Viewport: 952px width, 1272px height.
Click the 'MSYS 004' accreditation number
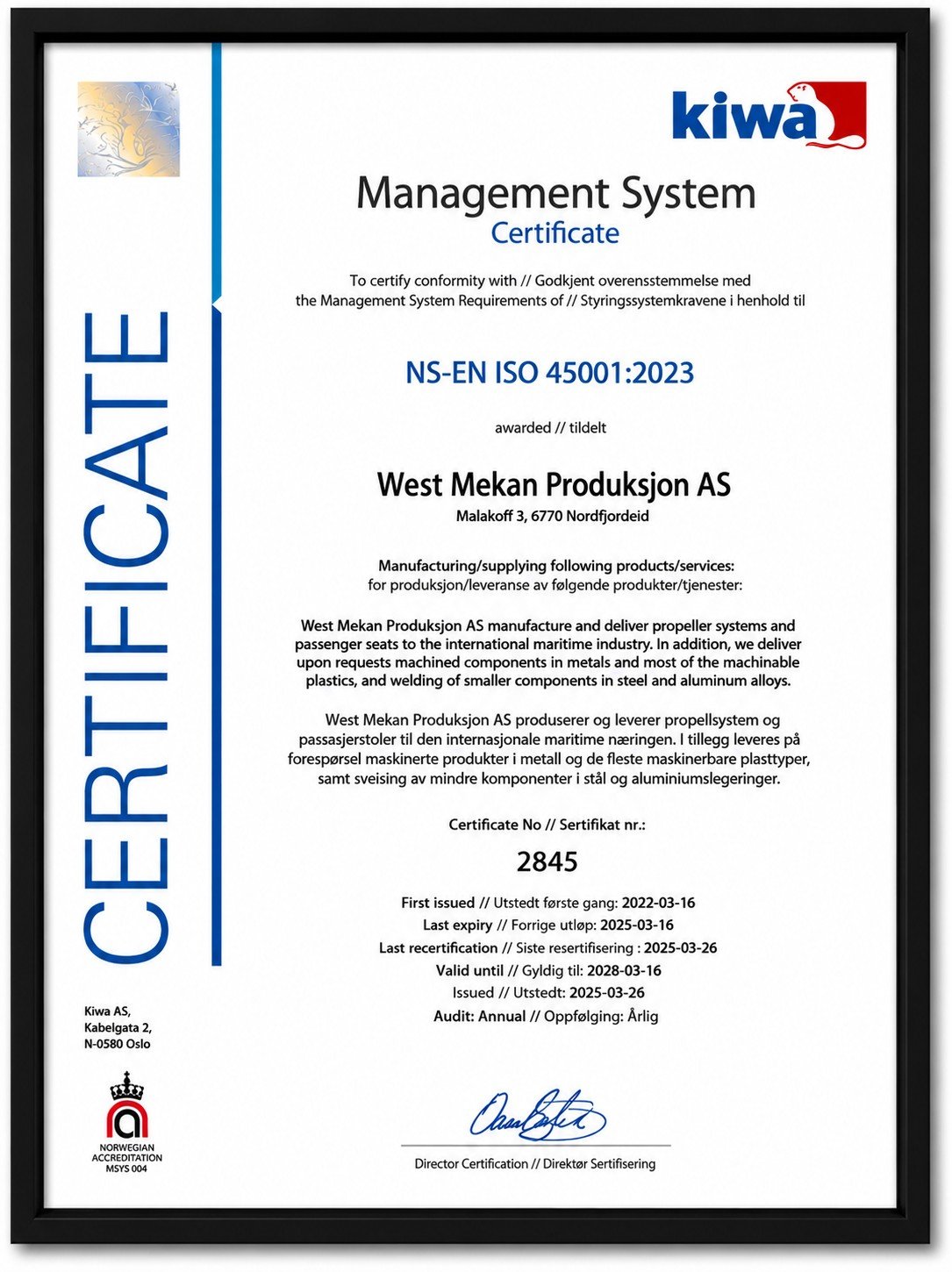pos(127,1169)
